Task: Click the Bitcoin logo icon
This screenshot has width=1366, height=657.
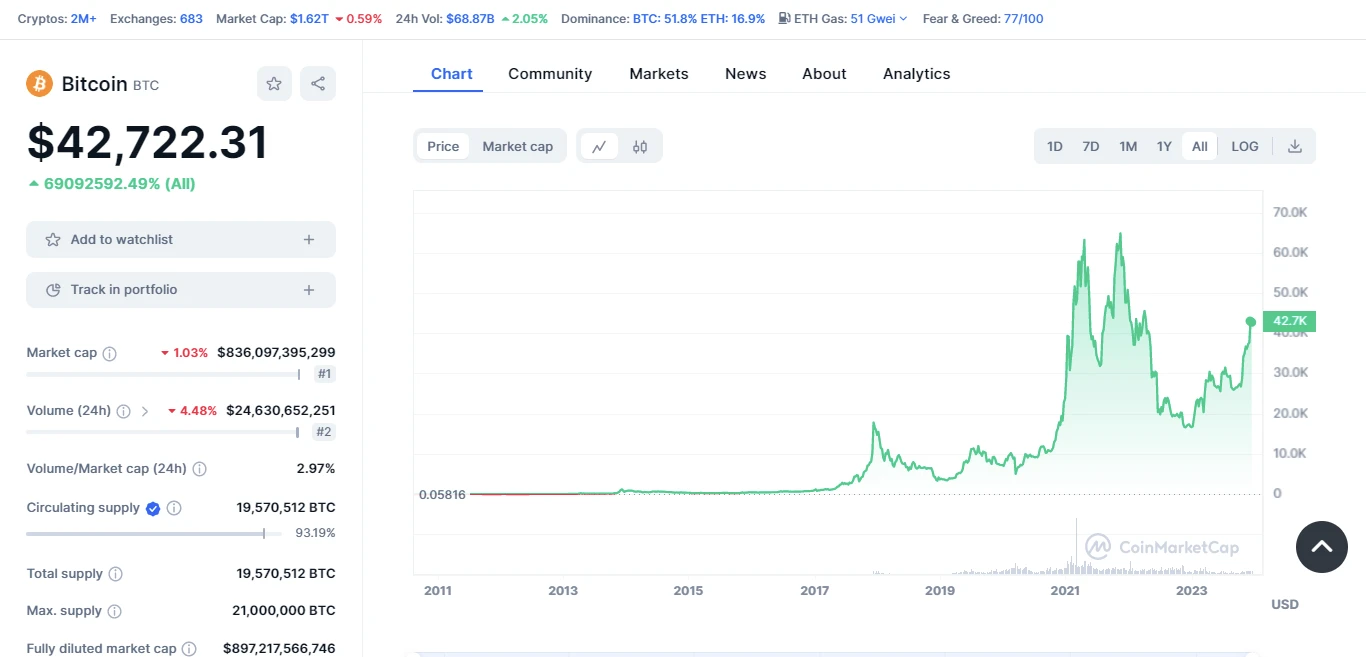Action: (x=40, y=84)
